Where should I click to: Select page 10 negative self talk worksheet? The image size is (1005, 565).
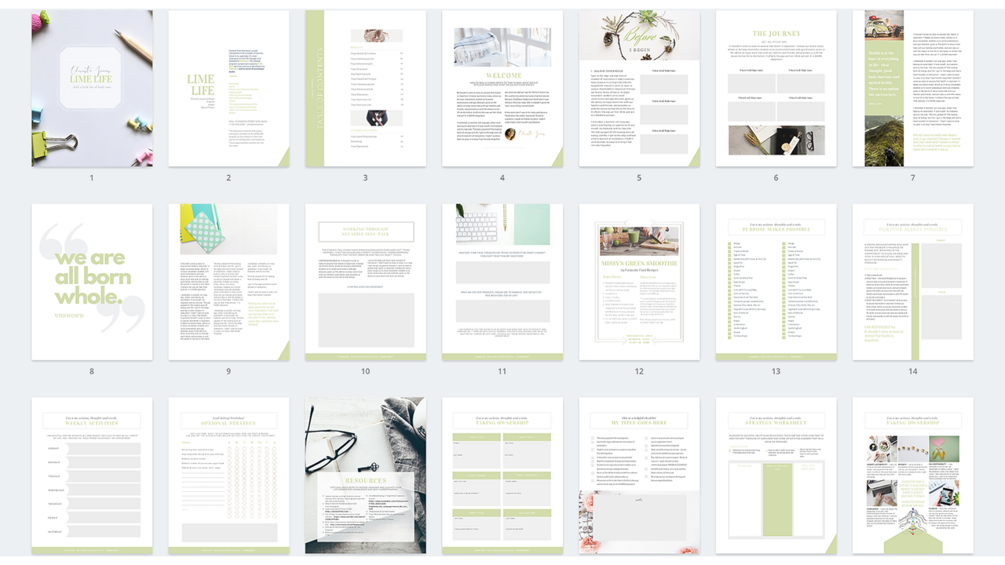pos(365,282)
